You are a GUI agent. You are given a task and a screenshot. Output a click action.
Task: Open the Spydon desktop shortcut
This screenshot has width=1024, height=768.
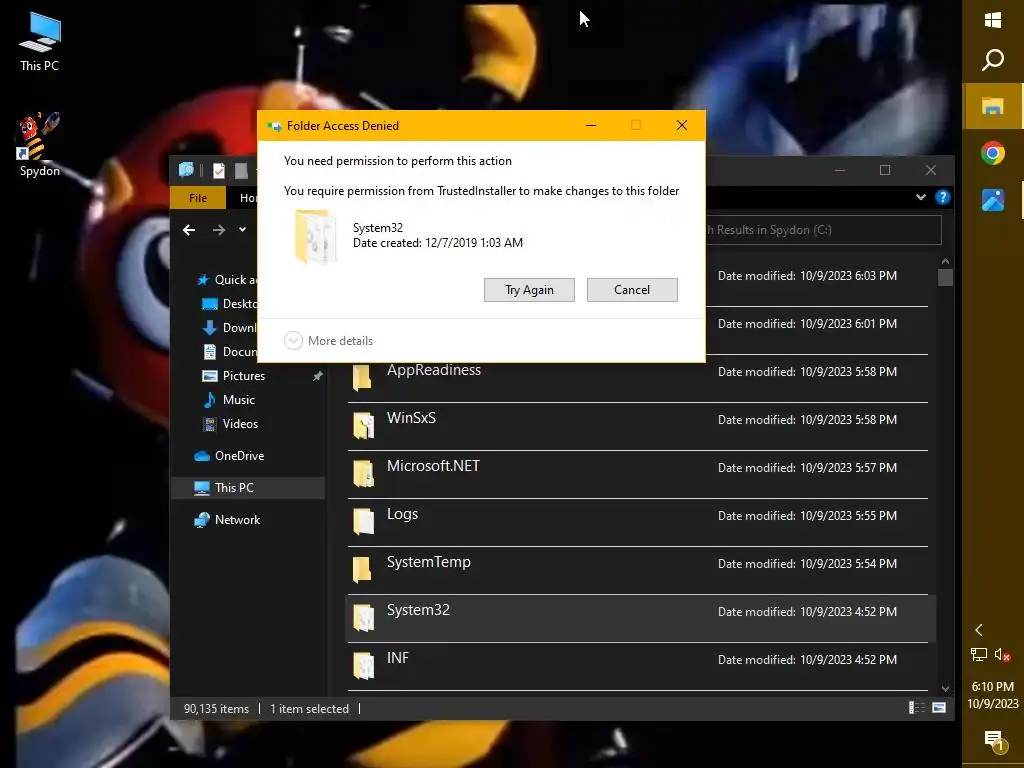pyautogui.click(x=39, y=145)
